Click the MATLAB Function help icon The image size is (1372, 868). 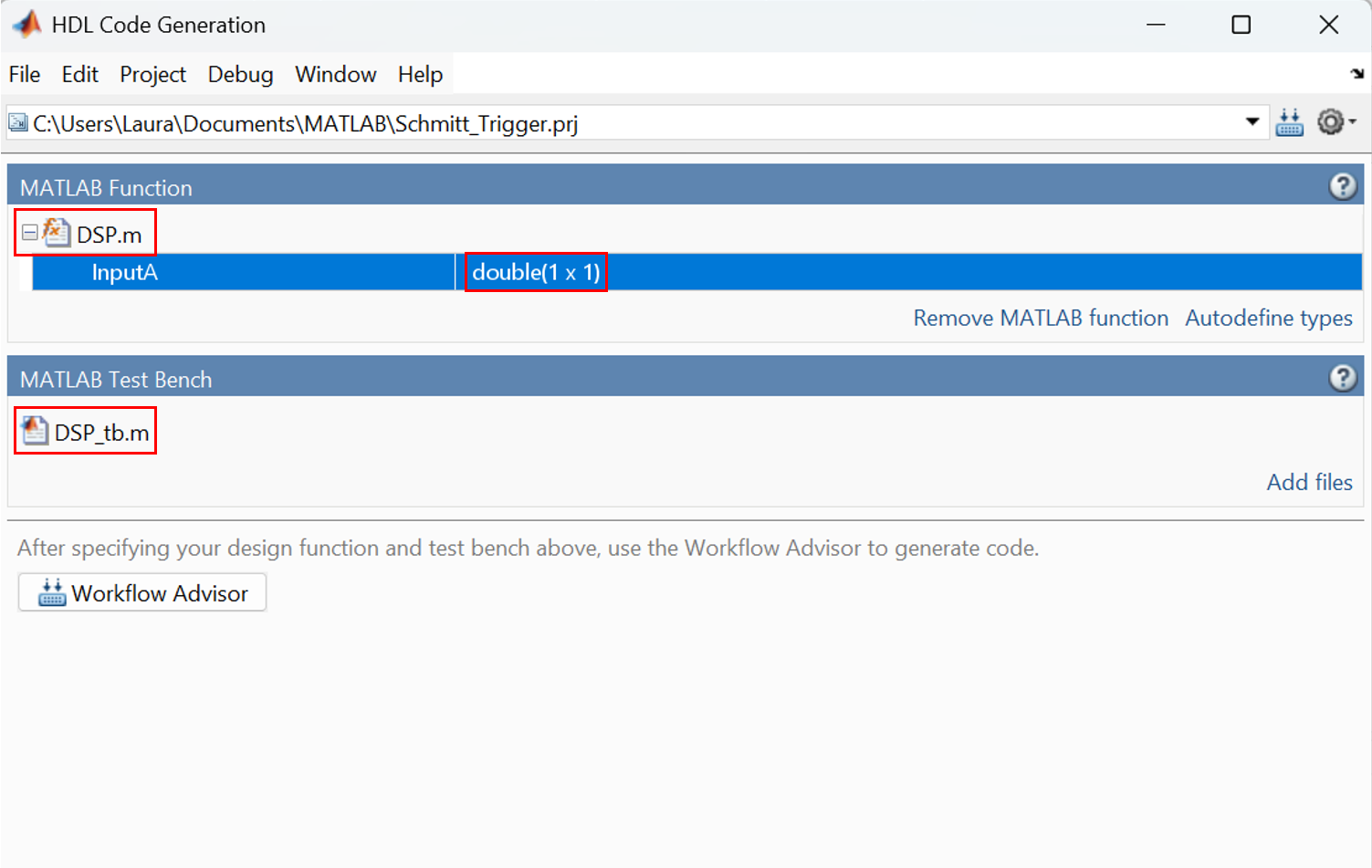pyautogui.click(x=1343, y=187)
